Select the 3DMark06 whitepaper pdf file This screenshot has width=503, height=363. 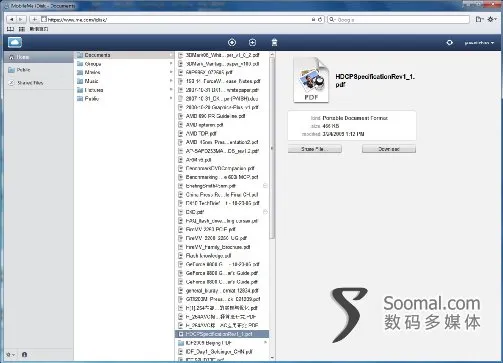222,55
